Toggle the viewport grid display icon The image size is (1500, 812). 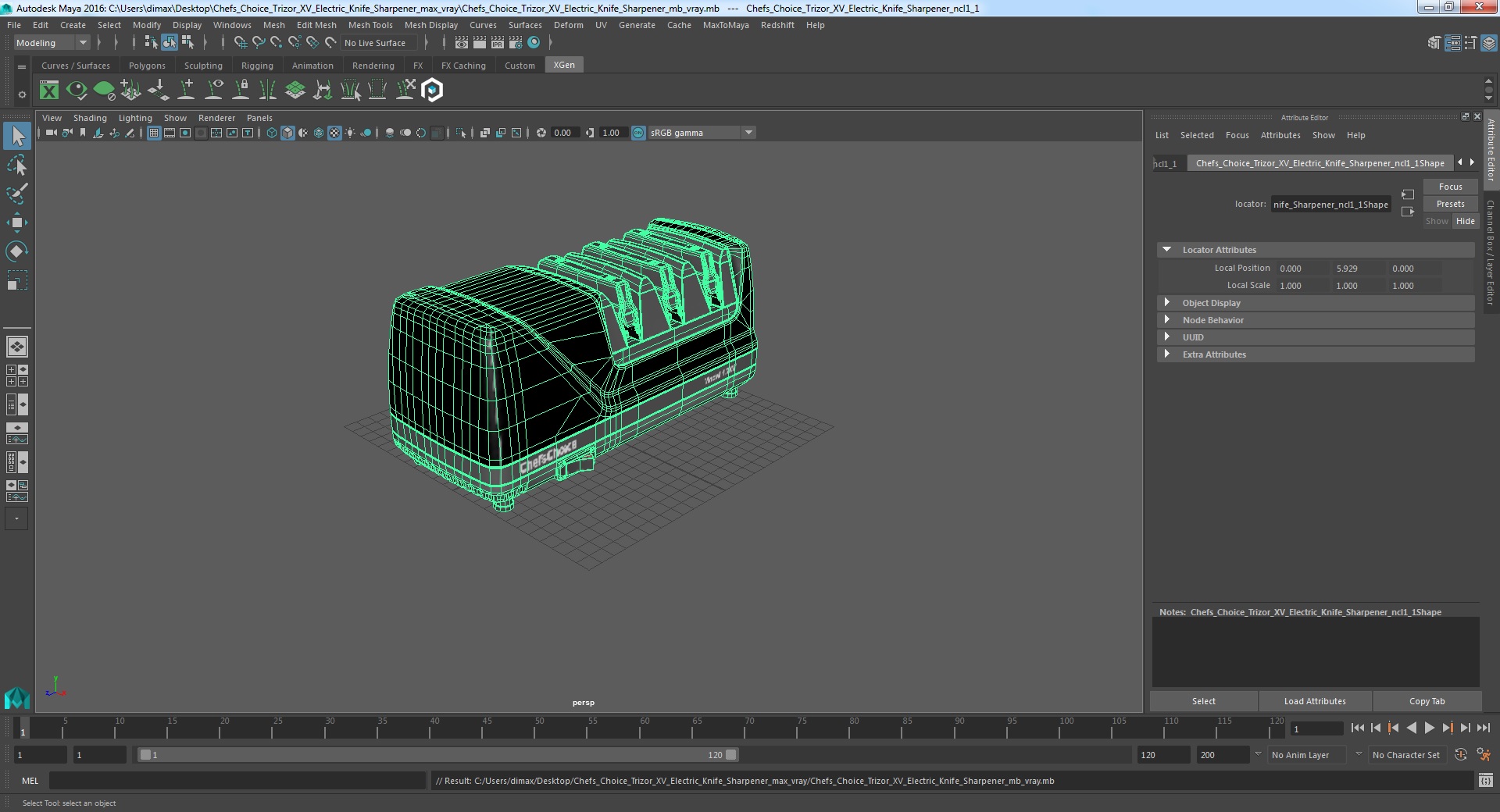point(154,133)
